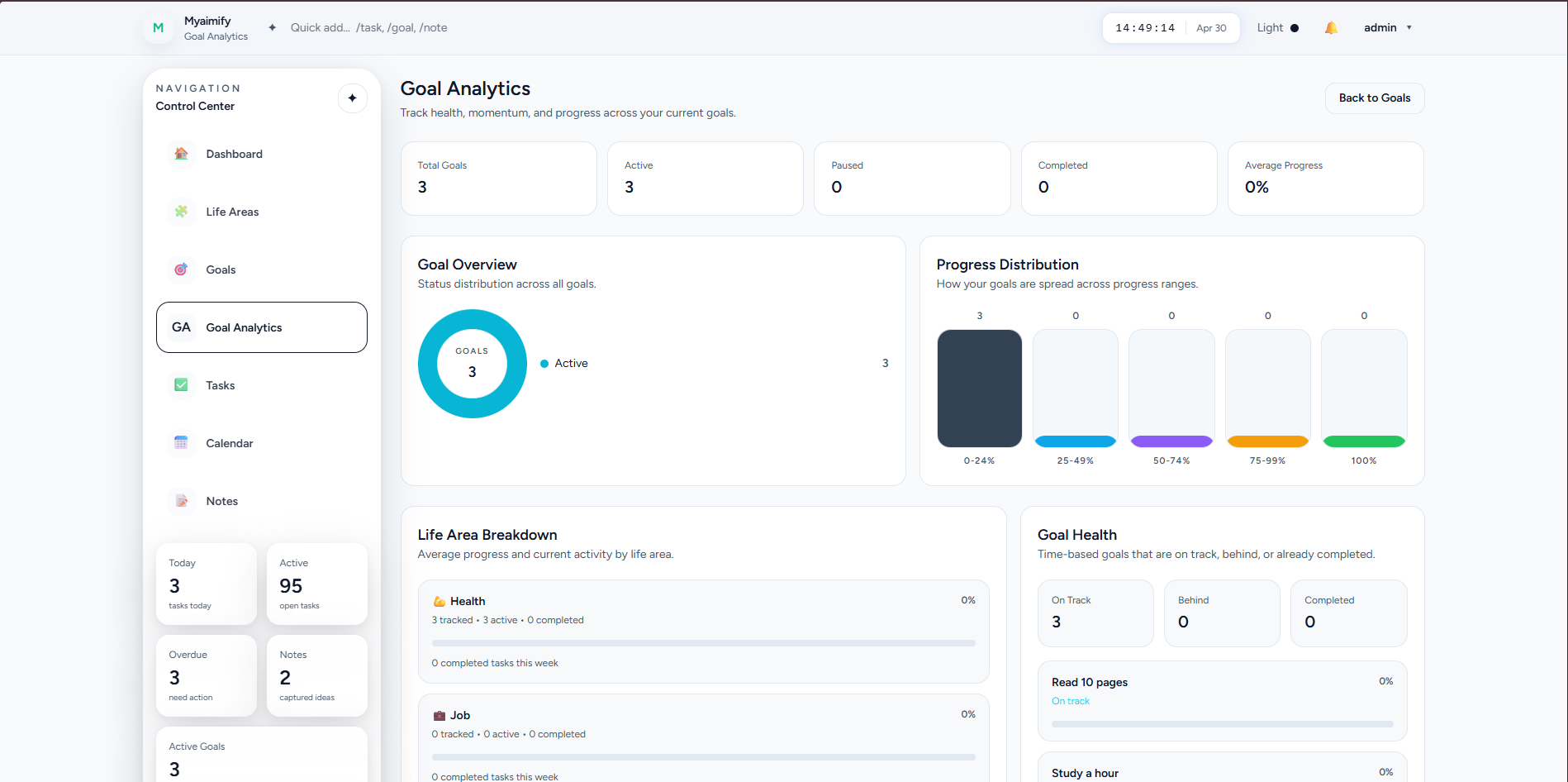Click the 0-24% progress distribution bar
This screenshot has height=782, width=1568.
click(x=980, y=389)
